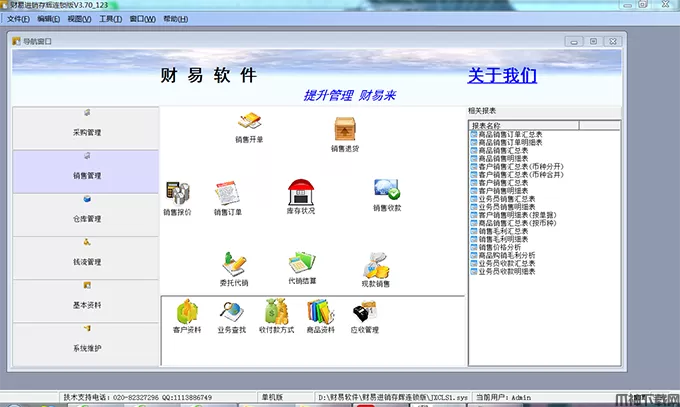Viewport: 680px width, 407px height.
Task: Select report 商品购销毛利分析
Action: point(503,256)
